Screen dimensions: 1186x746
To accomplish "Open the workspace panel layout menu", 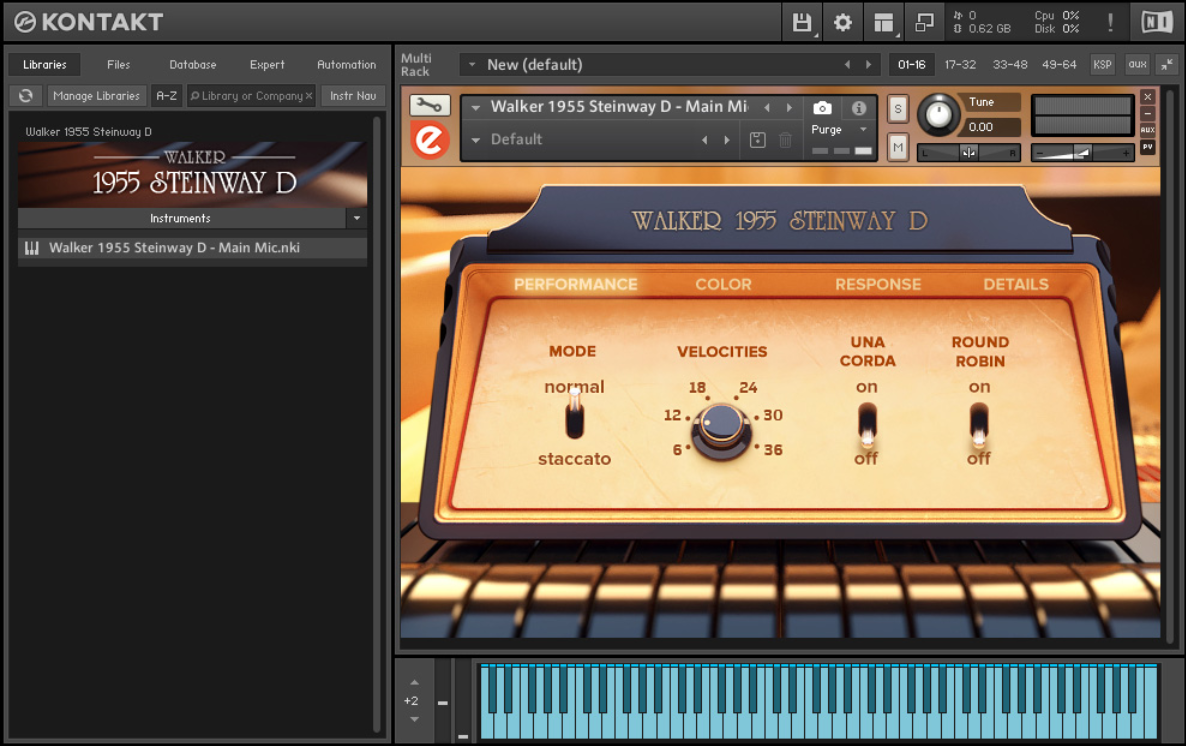I will pyautogui.click(x=883, y=23).
